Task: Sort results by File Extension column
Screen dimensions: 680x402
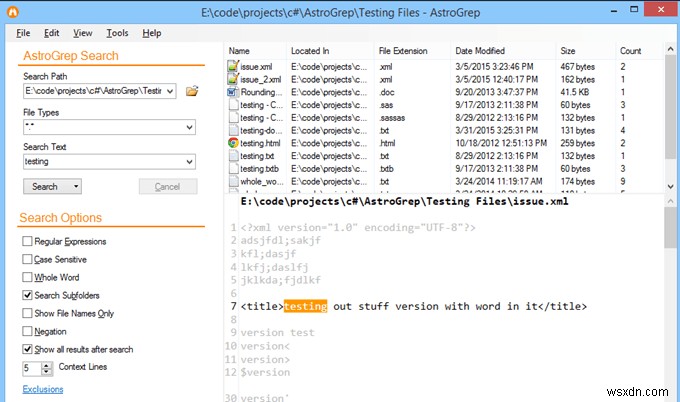Action: pos(412,51)
